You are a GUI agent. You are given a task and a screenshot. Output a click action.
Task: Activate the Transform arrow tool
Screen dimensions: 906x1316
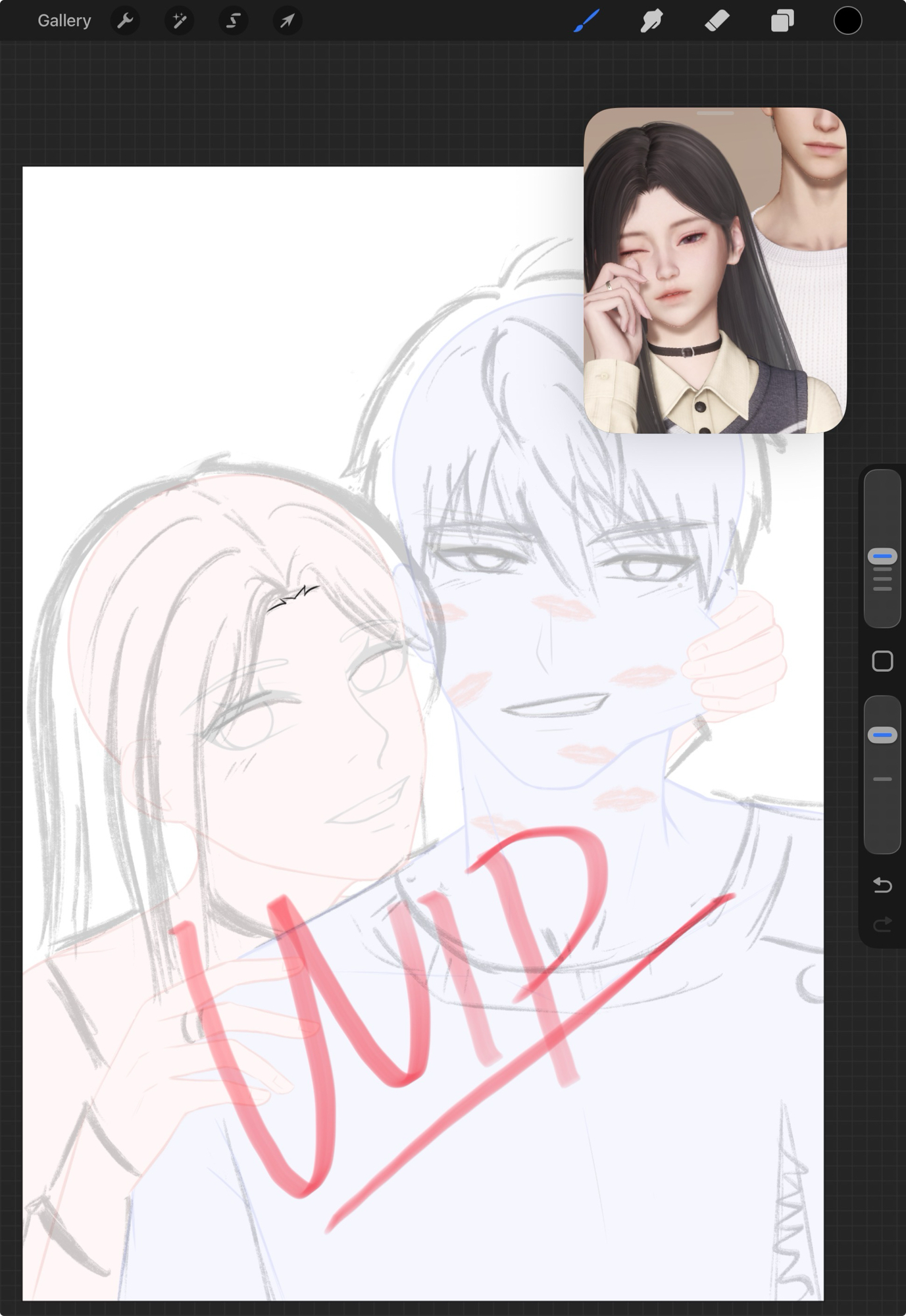[287, 21]
